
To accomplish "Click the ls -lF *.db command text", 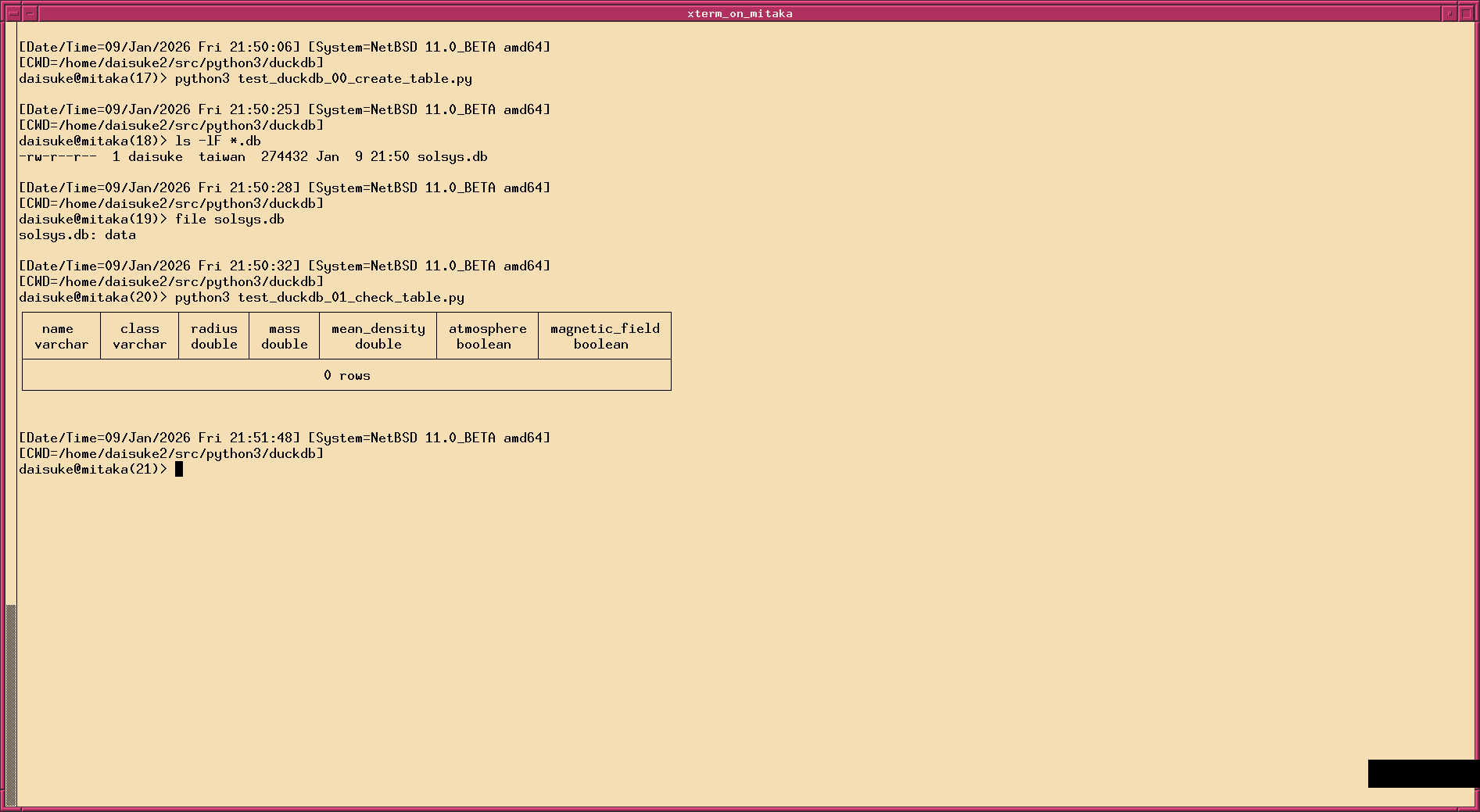I will click(x=220, y=141).
